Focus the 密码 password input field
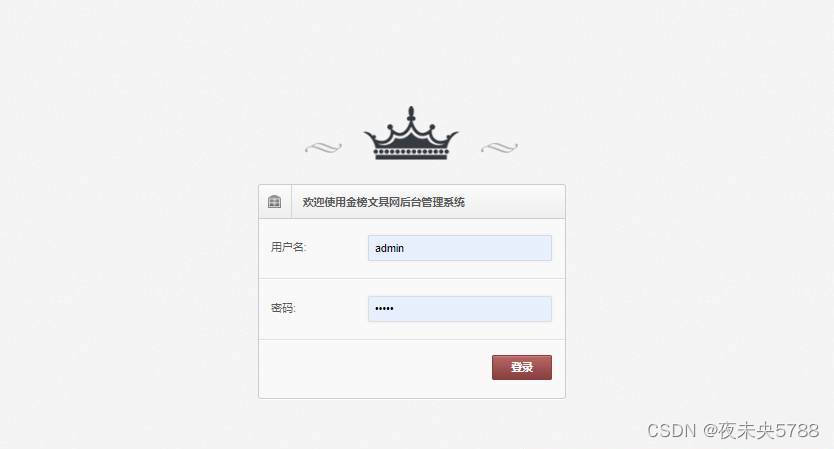 point(460,309)
